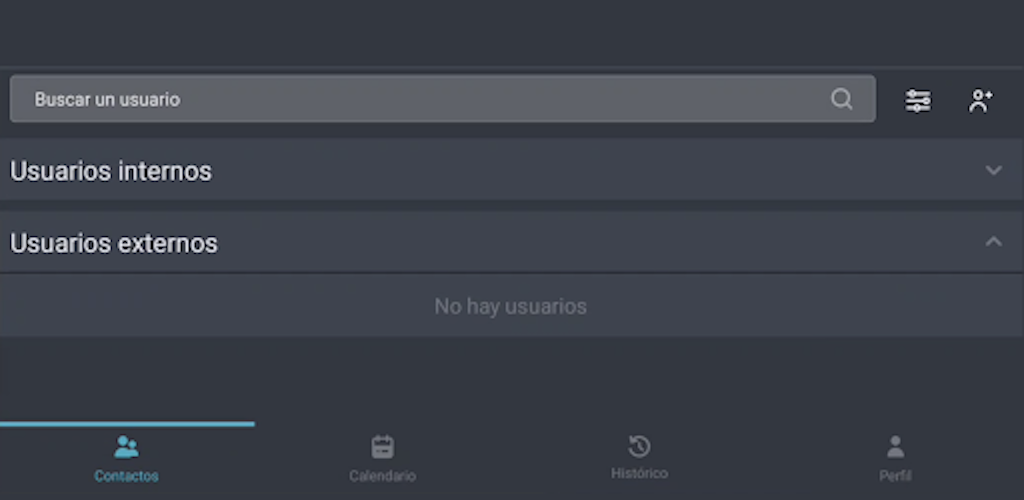Click empty area below the user list
Screen dimensions: 1024x500
[x=512, y=379]
